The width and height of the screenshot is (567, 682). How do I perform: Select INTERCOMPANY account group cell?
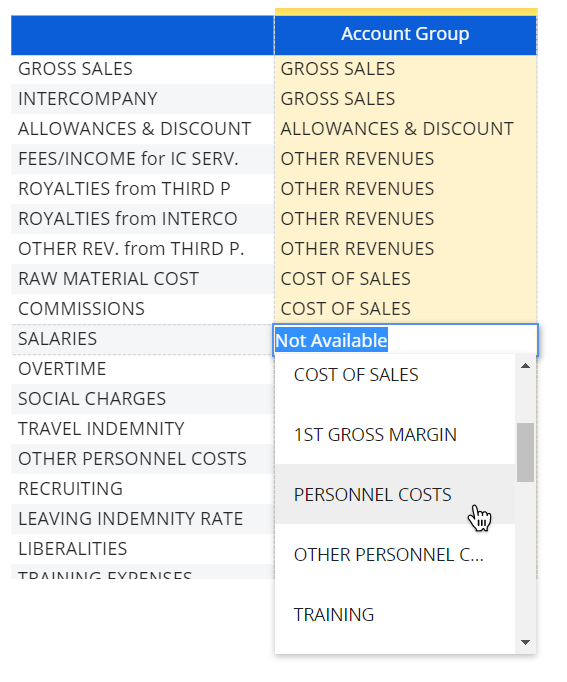pyautogui.click(x=406, y=99)
